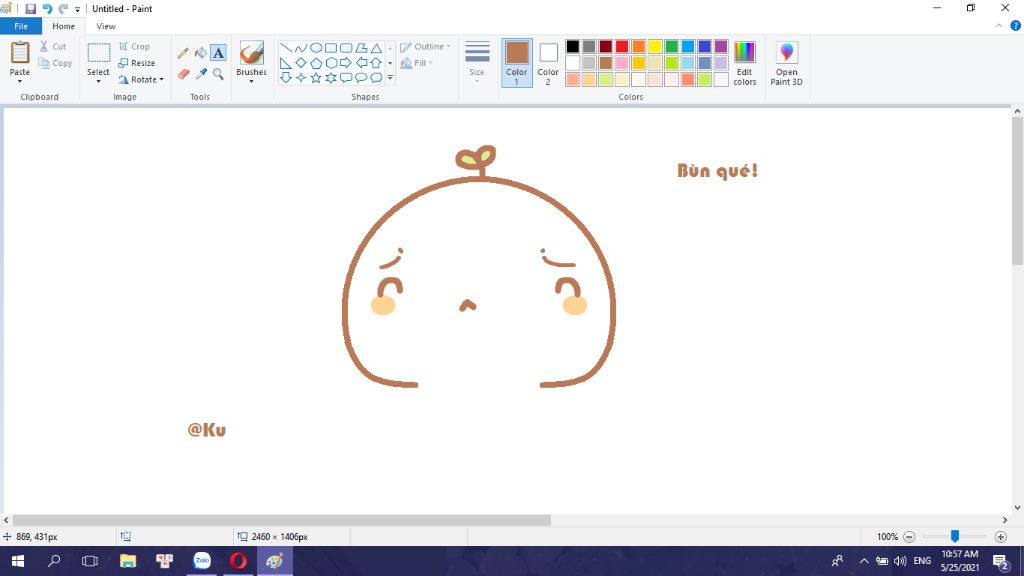Image resolution: width=1024 pixels, height=576 pixels.
Task: Click the Redo arrow in title bar
Action: (63, 8)
